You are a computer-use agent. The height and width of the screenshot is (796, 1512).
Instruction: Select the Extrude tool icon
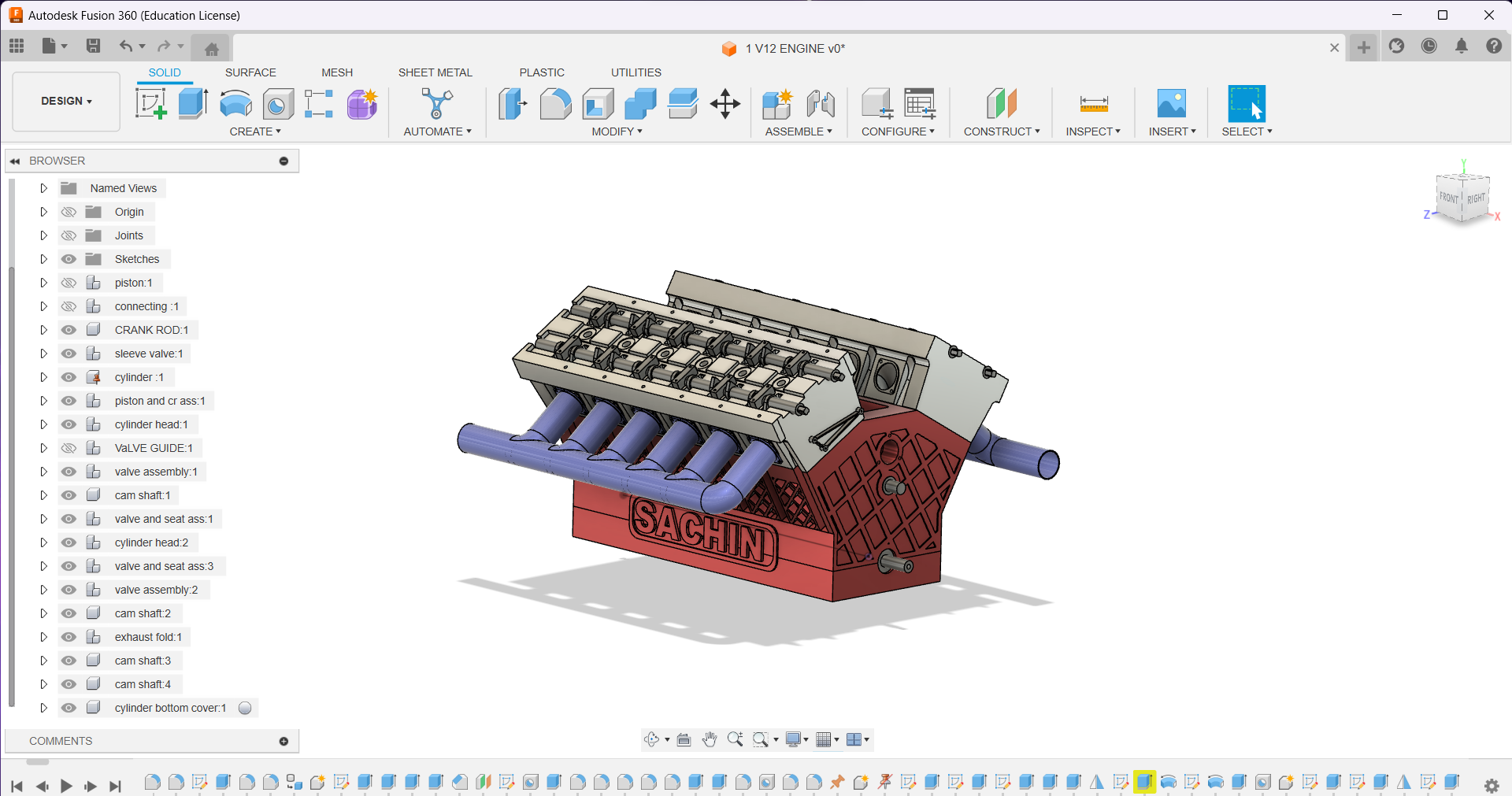tap(192, 103)
